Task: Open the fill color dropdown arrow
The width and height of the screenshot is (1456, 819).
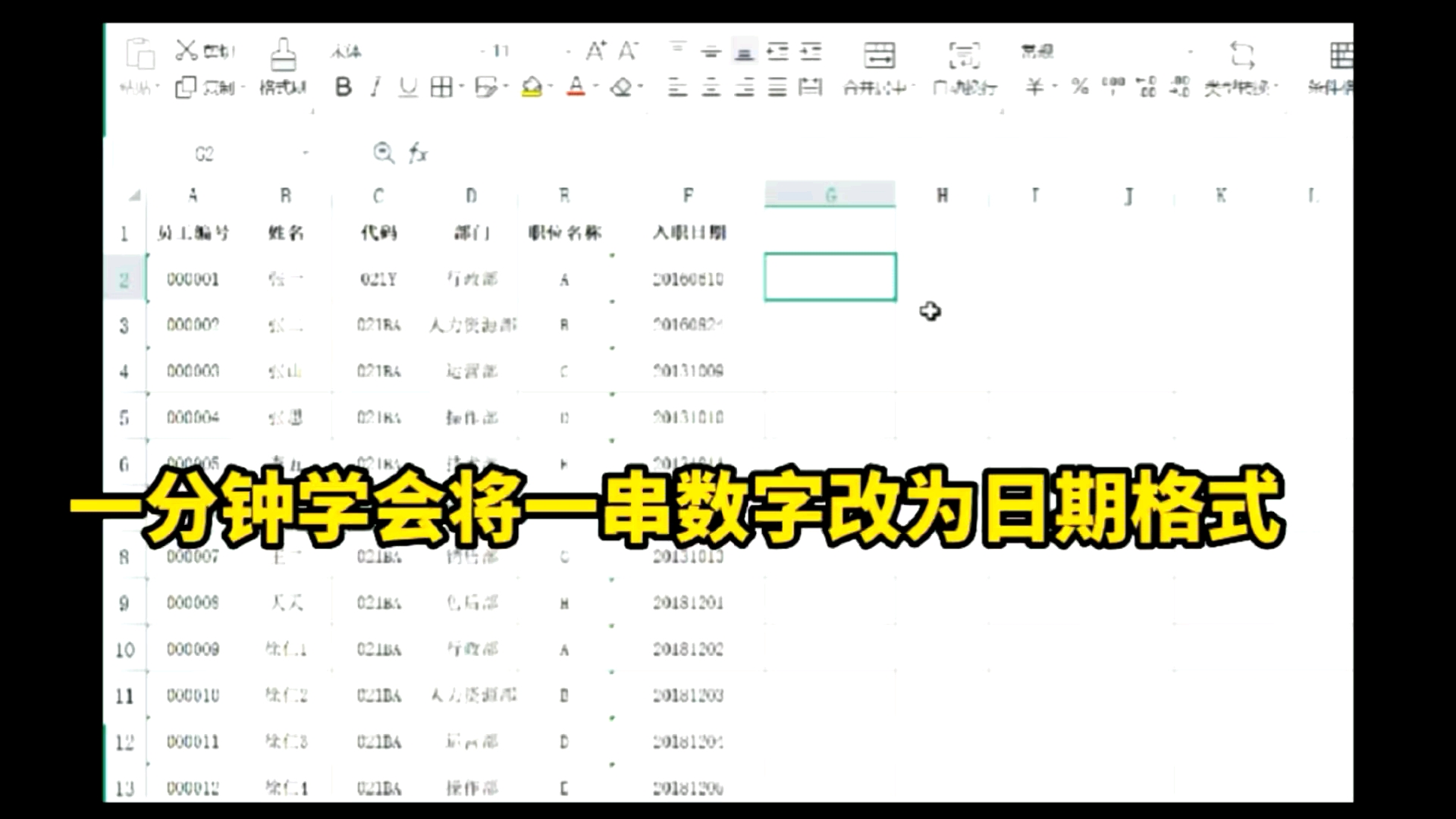Action: click(x=551, y=87)
